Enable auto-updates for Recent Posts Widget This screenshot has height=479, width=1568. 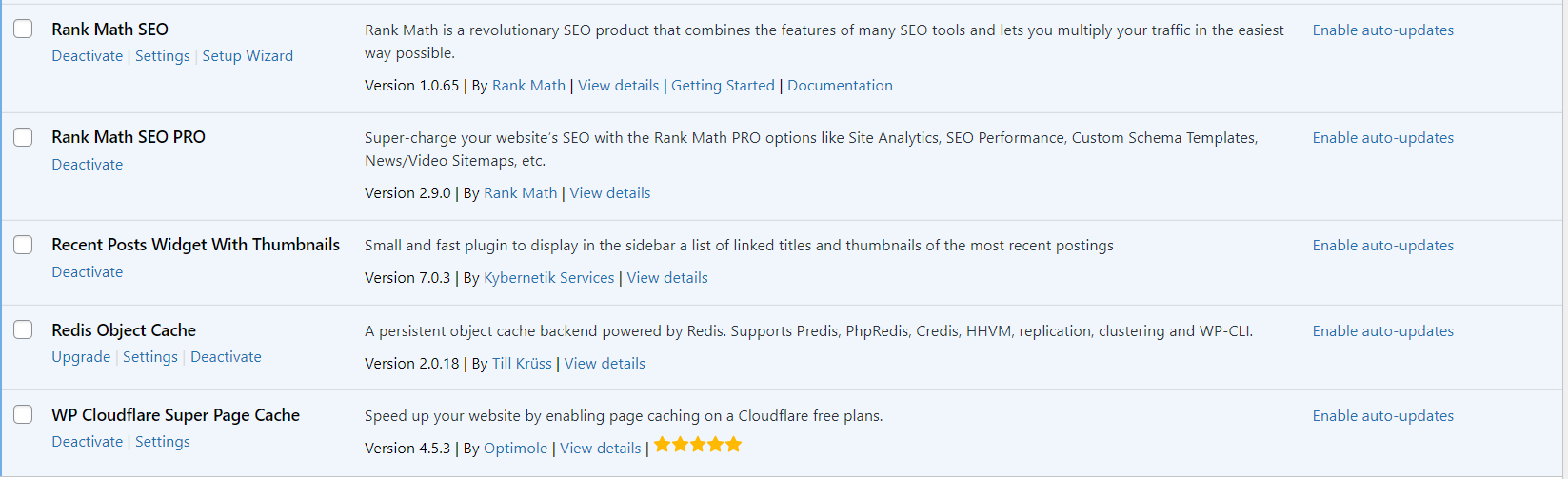(x=1382, y=246)
